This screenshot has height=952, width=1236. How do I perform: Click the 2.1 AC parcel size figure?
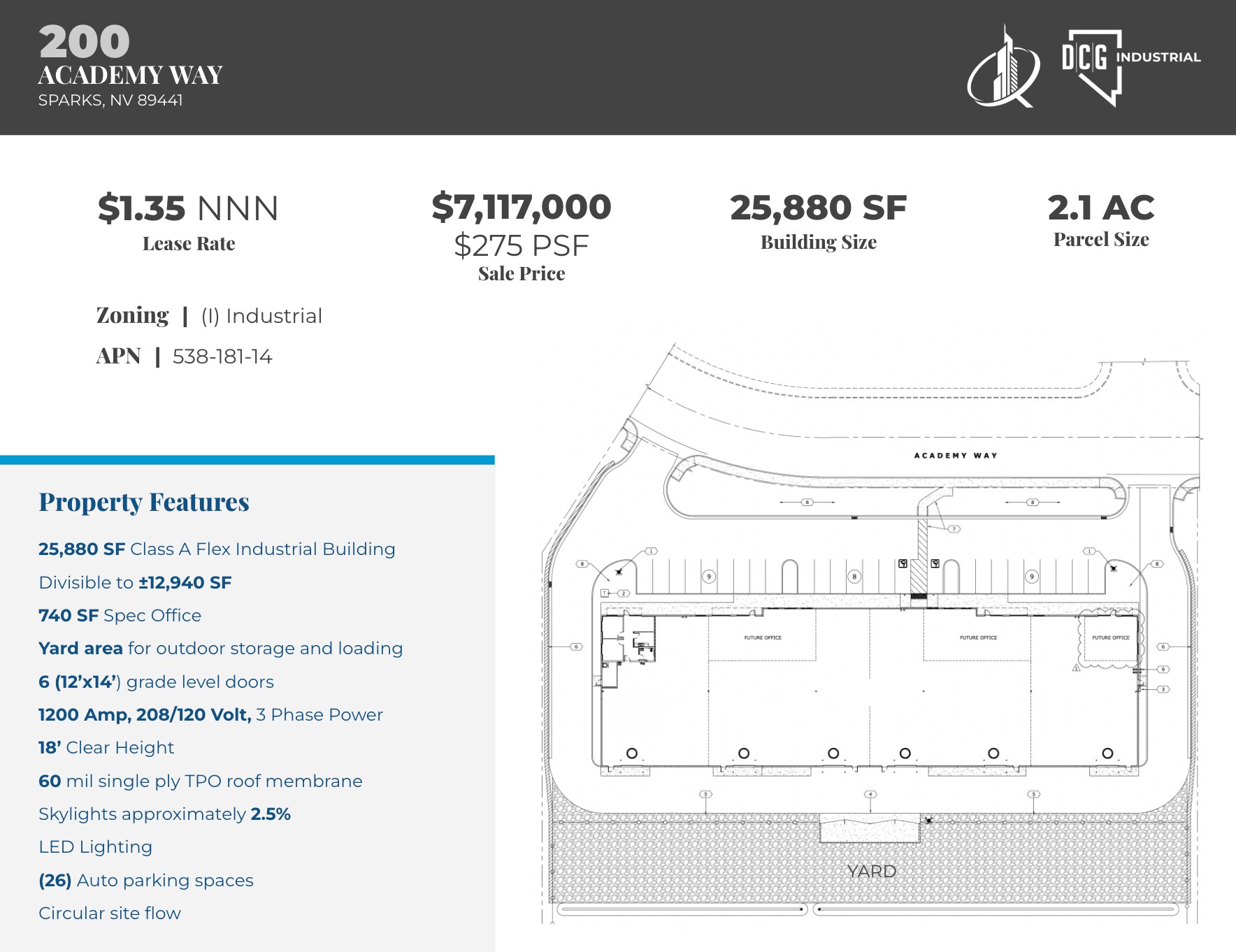pos(1101,206)
